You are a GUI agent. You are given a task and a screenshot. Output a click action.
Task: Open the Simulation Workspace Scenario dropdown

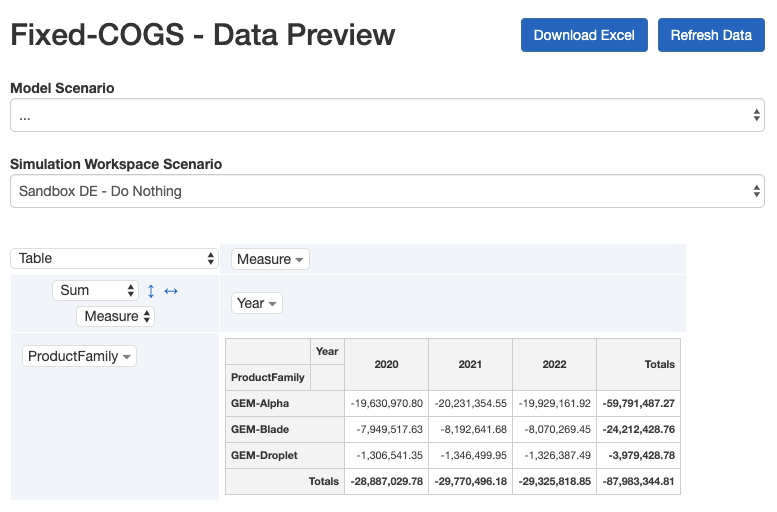coord(387,191)
